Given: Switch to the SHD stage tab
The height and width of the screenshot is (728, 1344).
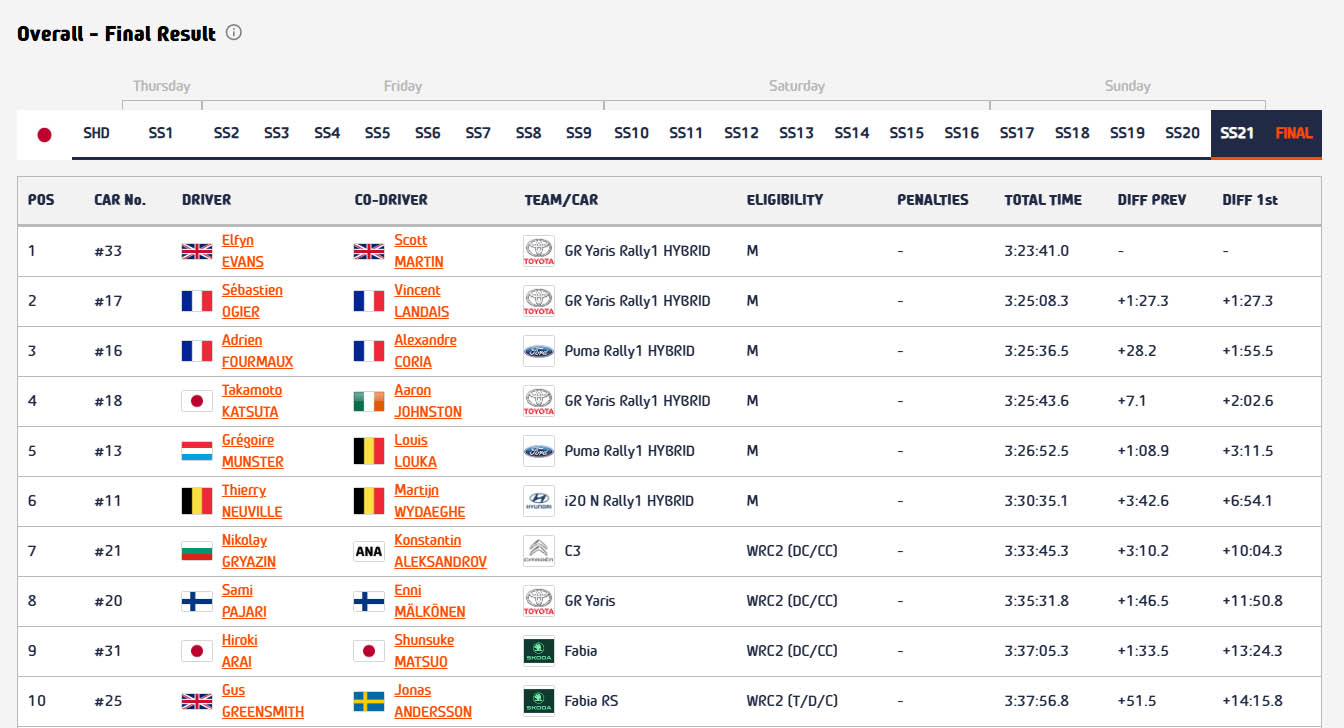Looking at the screenshot, I should [x=97, y=133].
